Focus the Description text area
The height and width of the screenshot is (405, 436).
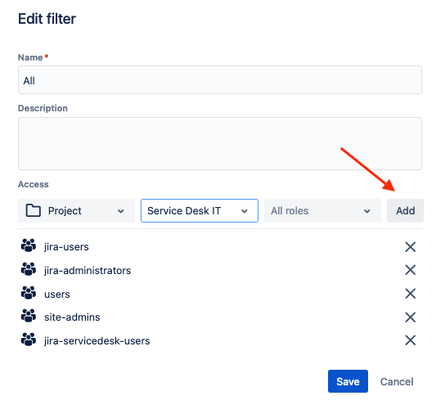click(x=220, y=143)
